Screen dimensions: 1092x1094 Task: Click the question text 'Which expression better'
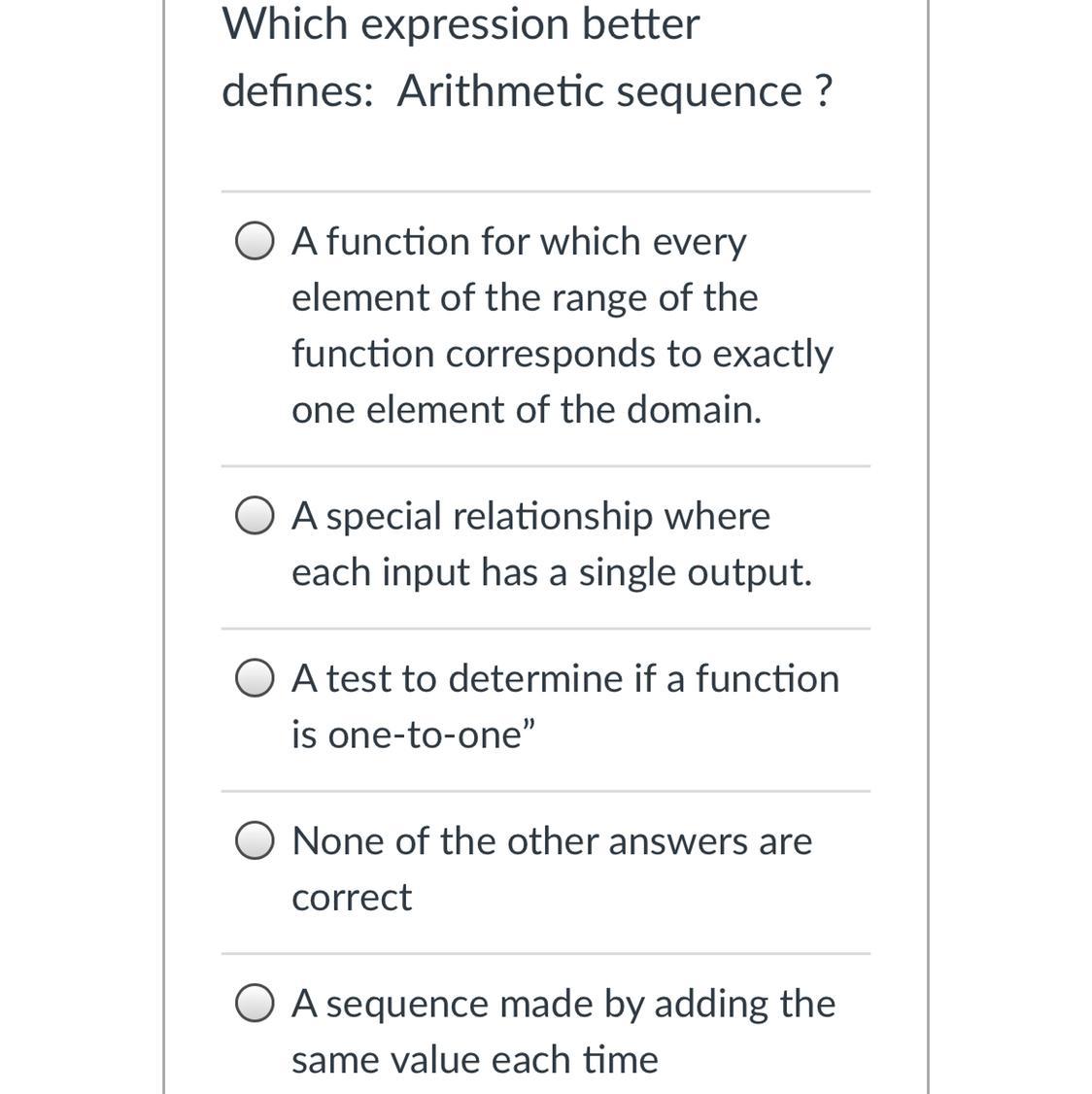tap(461, 24)
